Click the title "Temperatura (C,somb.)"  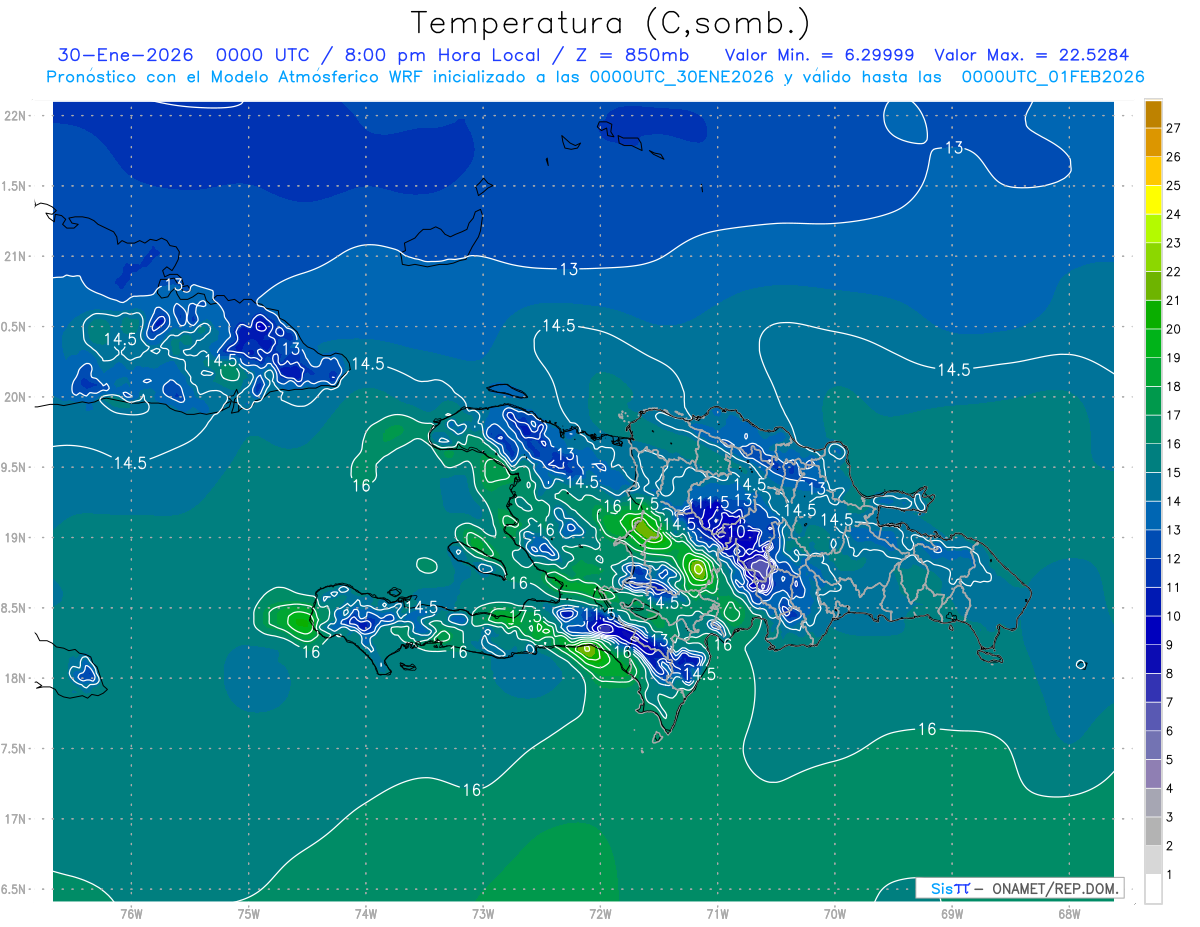pos(610,23)
